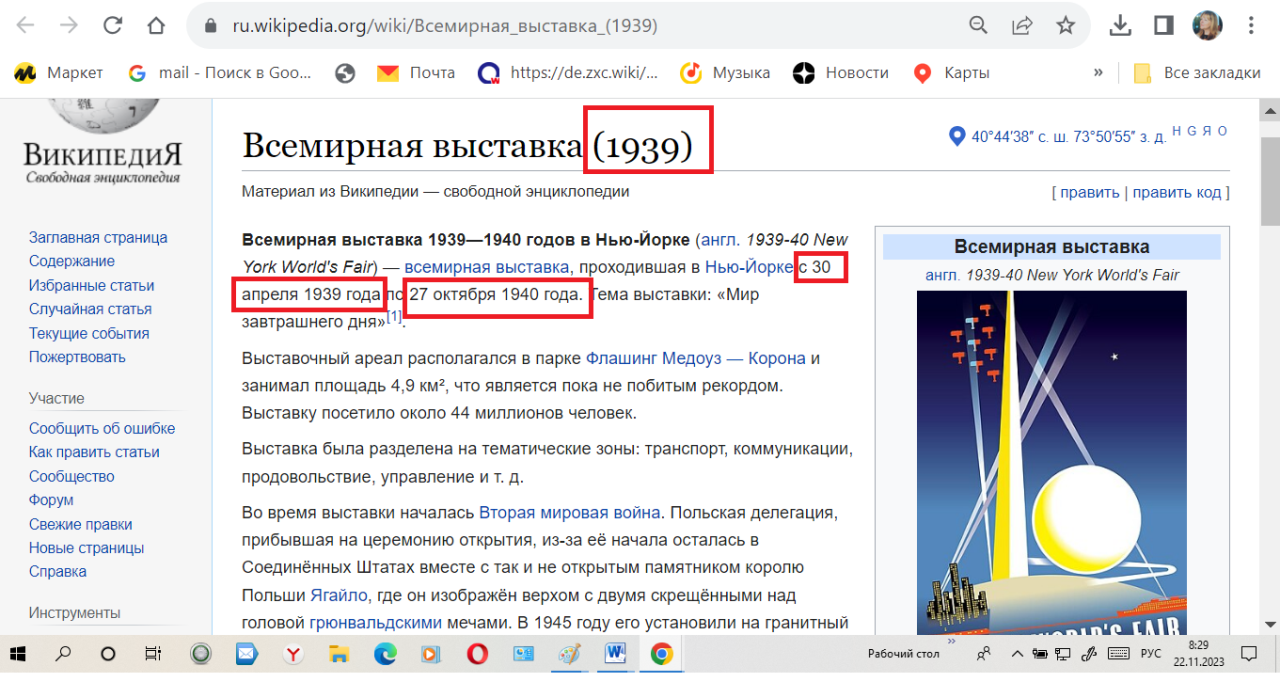Open the Opera browser taskbar icon

(477, 654)
